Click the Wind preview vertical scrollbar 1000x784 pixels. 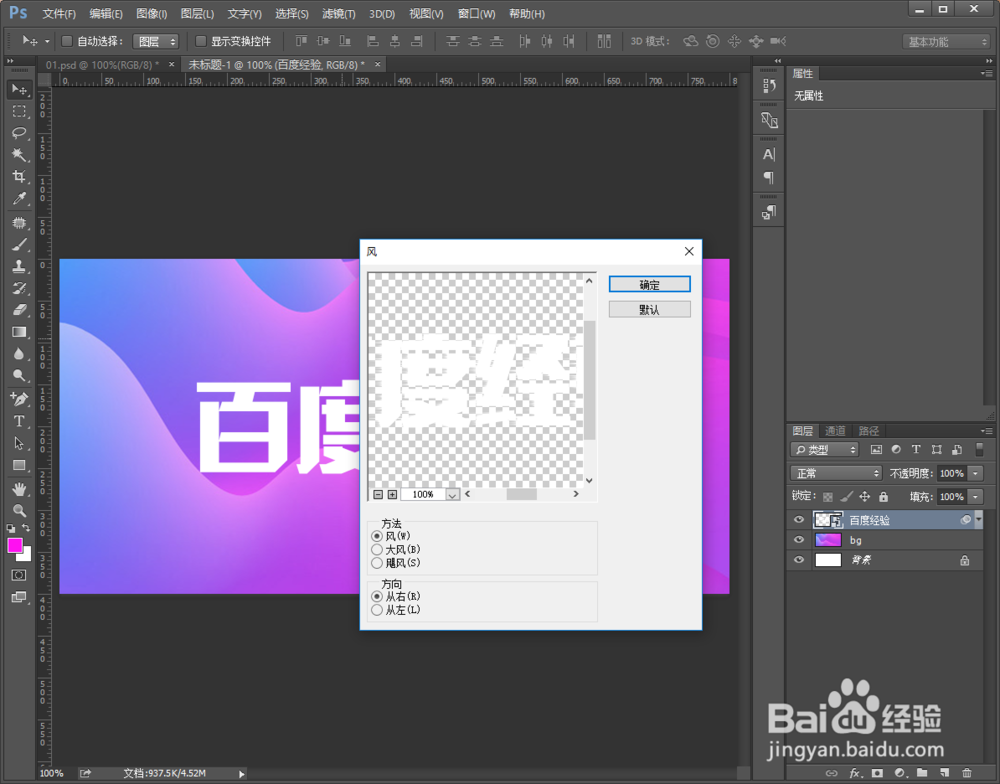(x=589, y=380)
